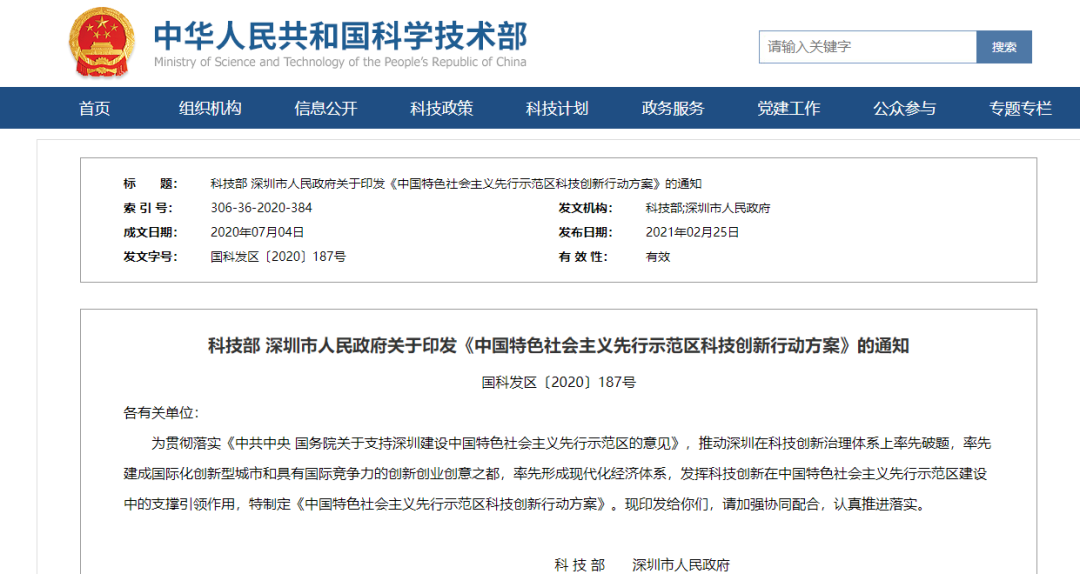Open 政务服务 from the navigation bar
This screenshot has width=1080, height=574.
pyautogui.click(x=673, y=109)
